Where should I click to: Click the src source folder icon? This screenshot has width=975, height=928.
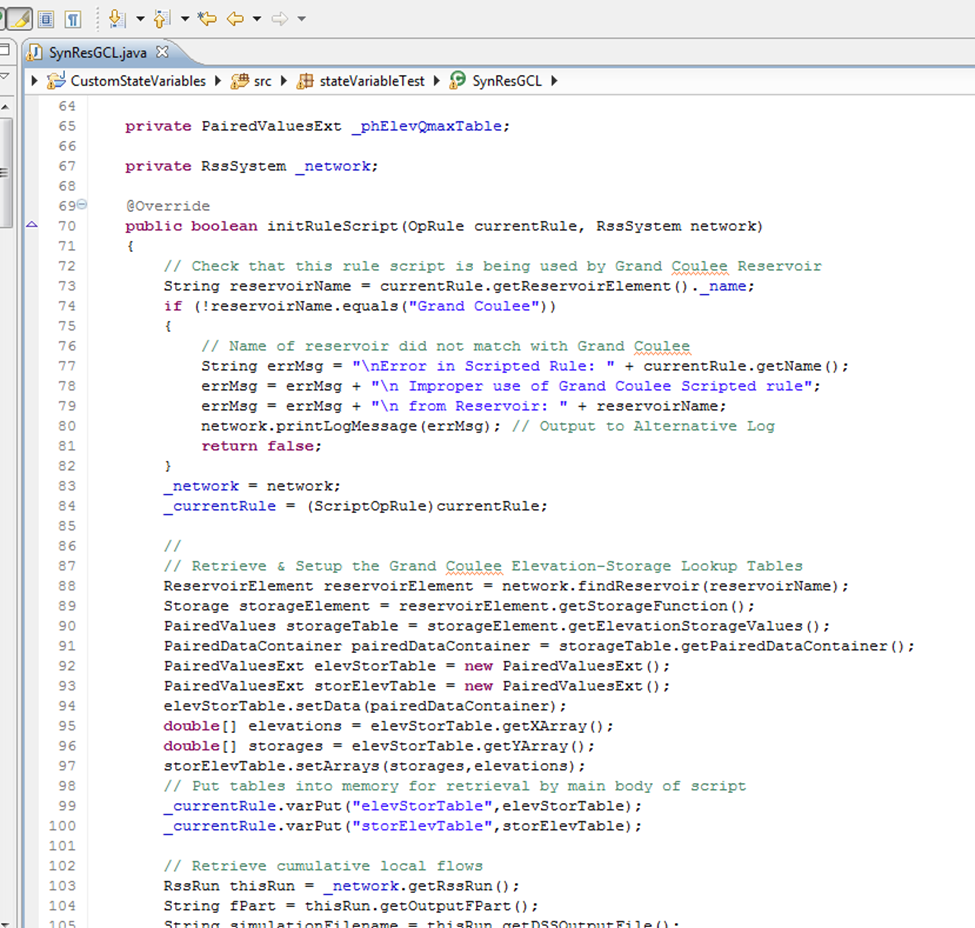tap(239, 81)
